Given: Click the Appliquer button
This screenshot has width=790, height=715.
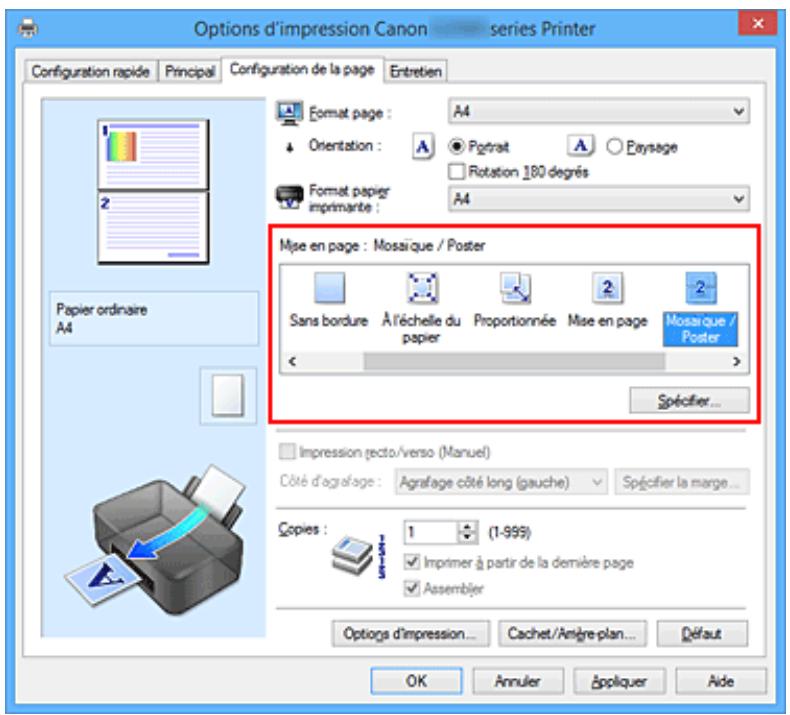Looking at the screenshot, I should pyautogui.click(x=619, y=681).
